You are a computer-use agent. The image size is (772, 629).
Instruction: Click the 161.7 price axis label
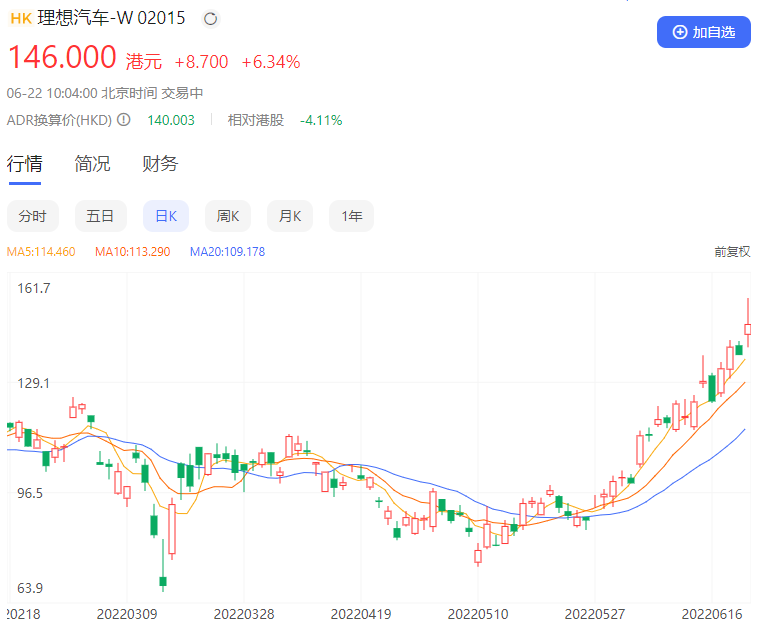tap(34, 288)
